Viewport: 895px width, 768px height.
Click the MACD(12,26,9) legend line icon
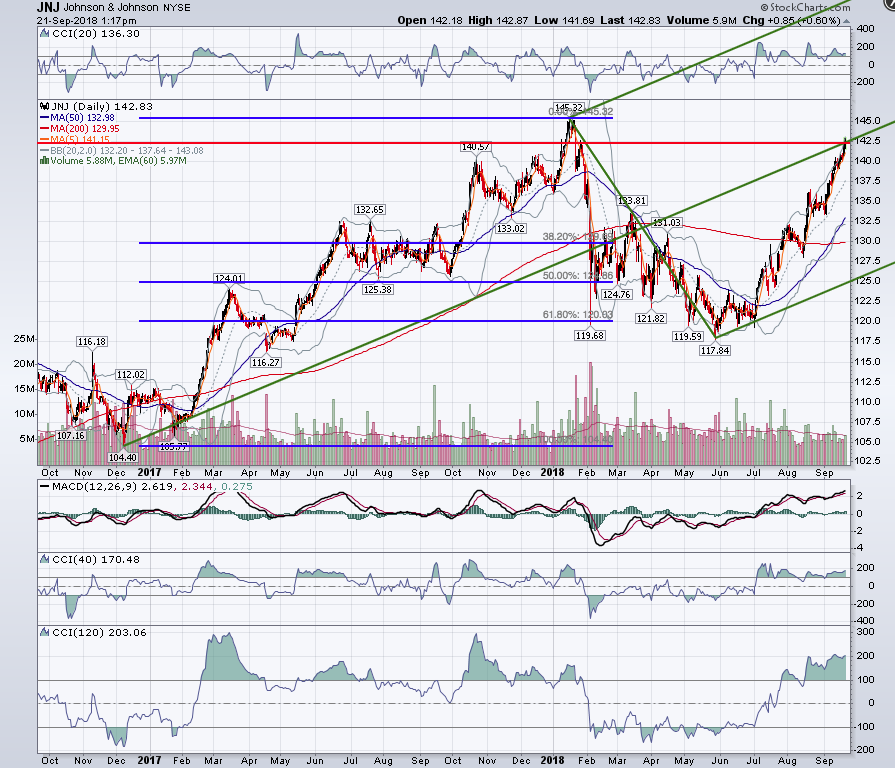pos(45,487)
